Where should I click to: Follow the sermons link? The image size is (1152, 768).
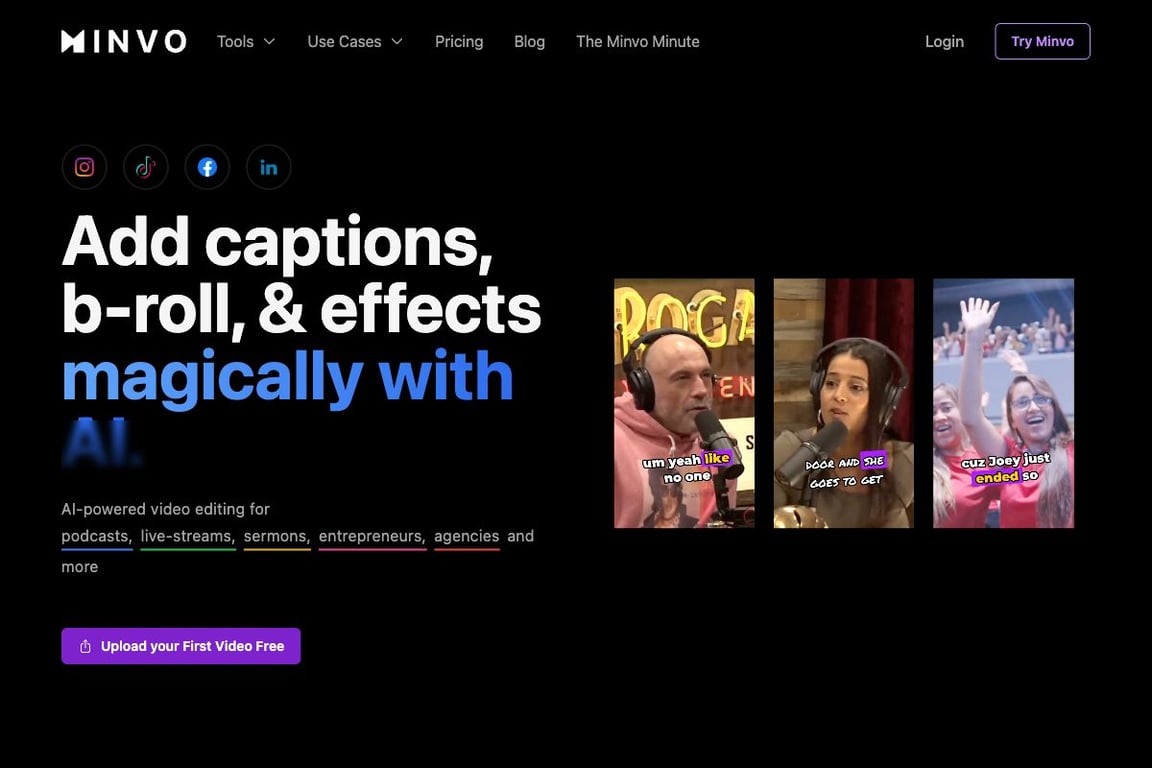coord(277,537)
